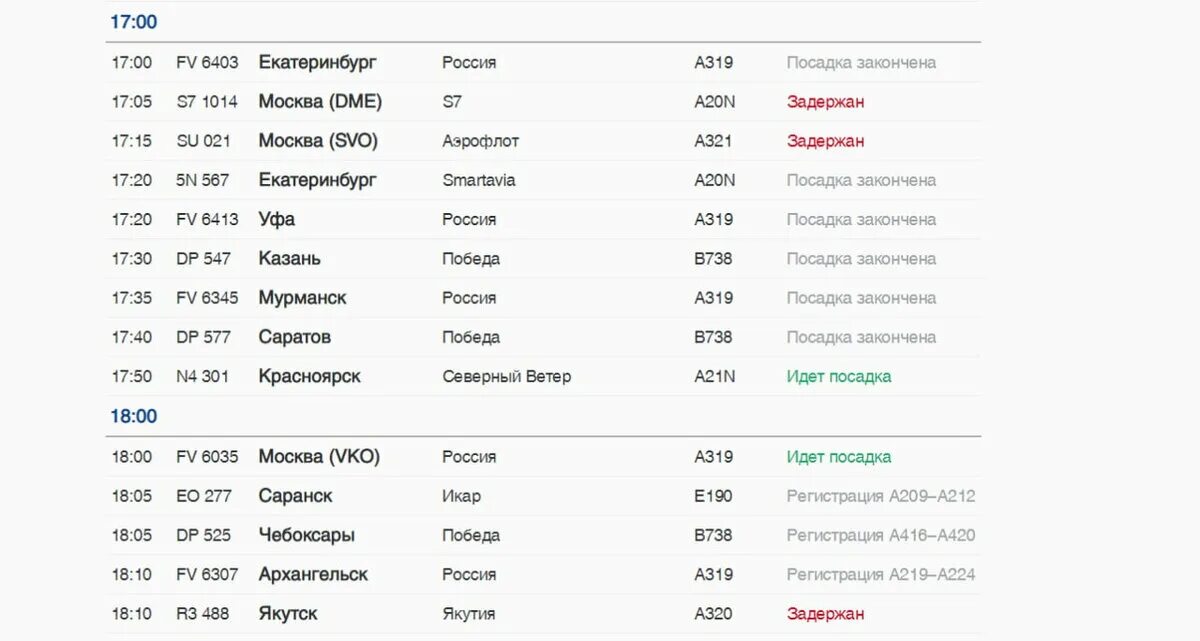1200x641 pixels.
Task: Open the Москва (SVO) flight row
Action: (543, 141)
